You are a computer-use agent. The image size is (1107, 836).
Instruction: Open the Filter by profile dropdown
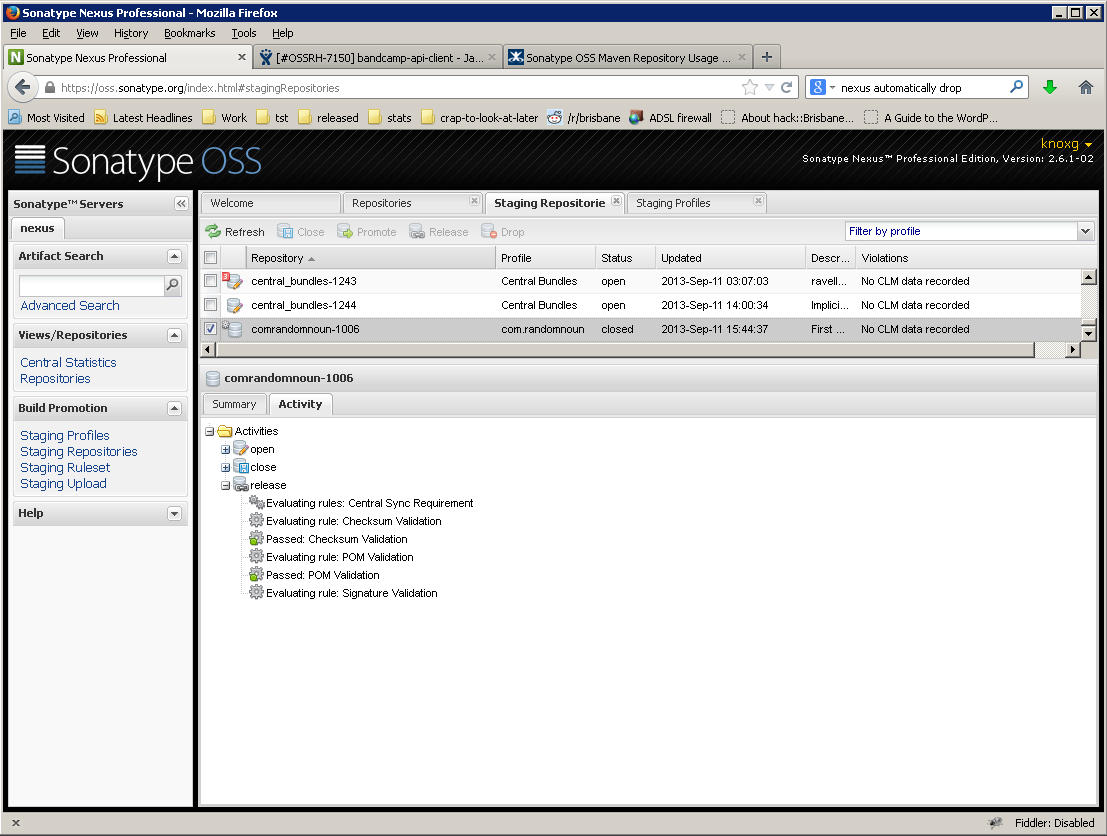tap(1086, 231)
